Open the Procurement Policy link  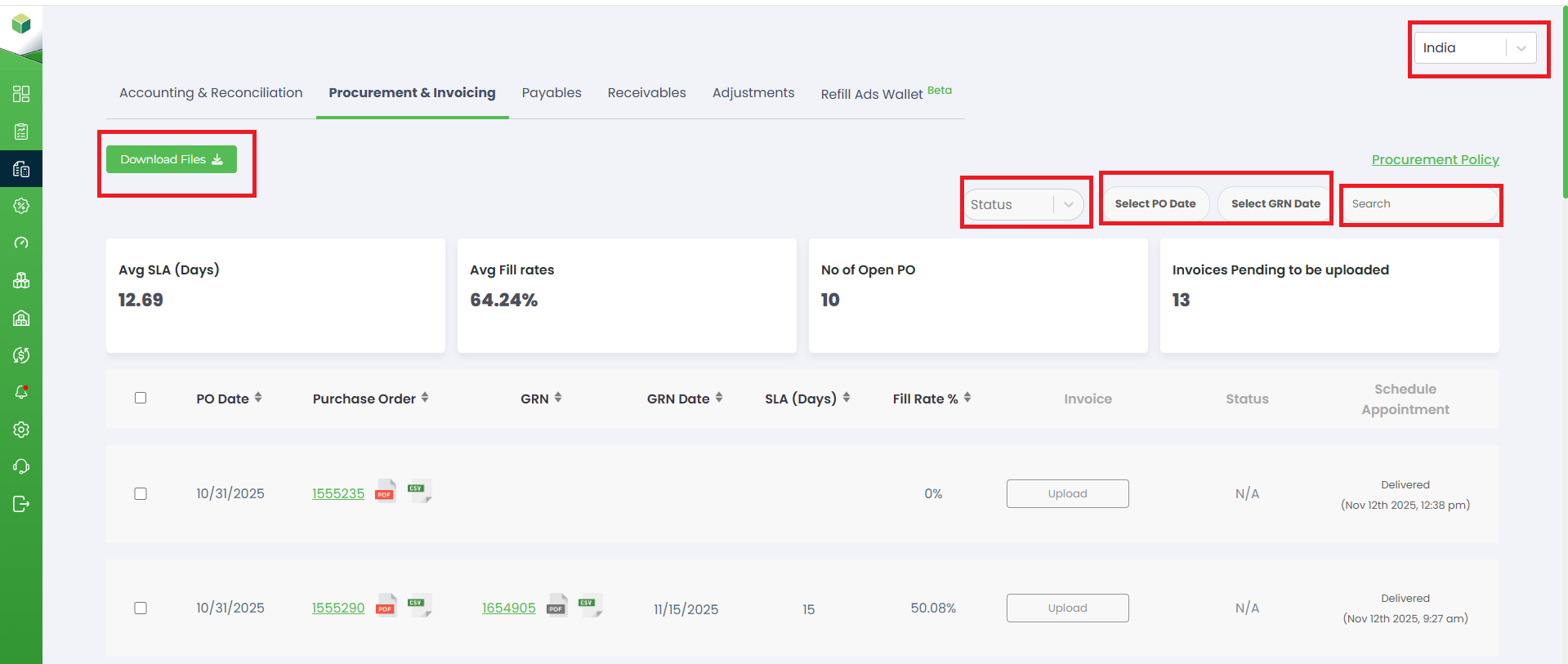pos(1435,160)
